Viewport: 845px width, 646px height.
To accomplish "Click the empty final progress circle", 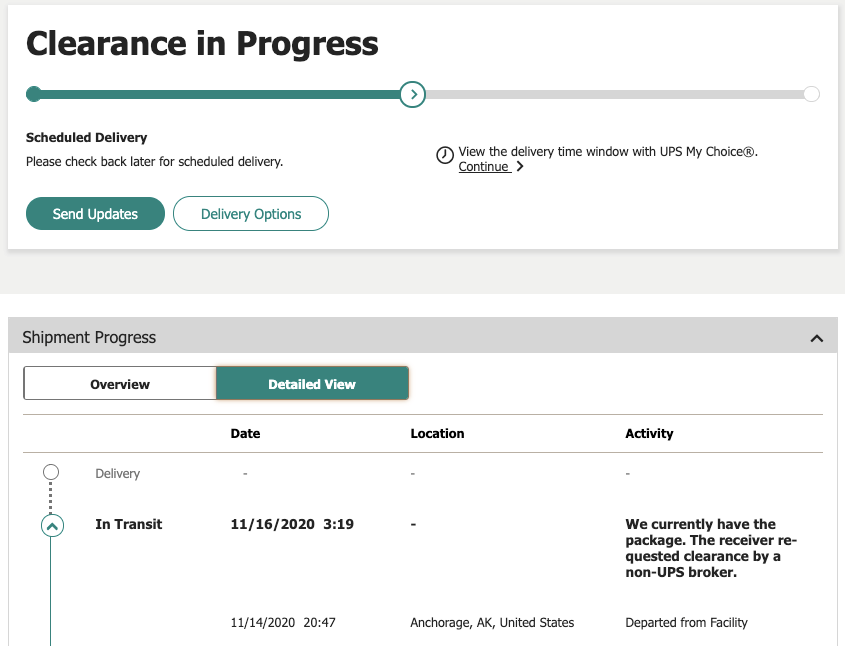I will [x=811, y=94].
